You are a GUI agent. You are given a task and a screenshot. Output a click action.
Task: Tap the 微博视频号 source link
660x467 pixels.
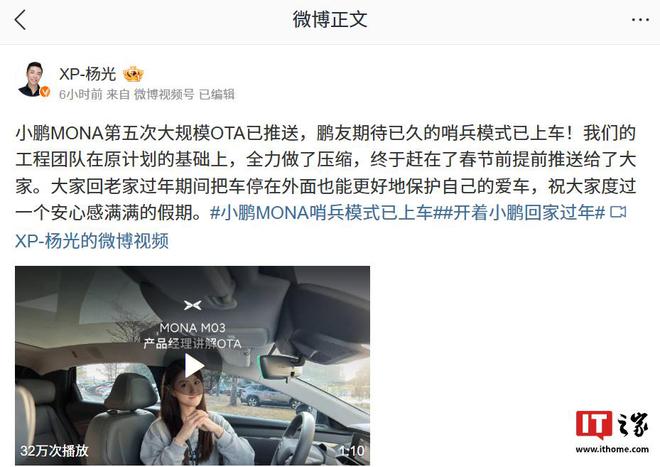tap(164, 94)
